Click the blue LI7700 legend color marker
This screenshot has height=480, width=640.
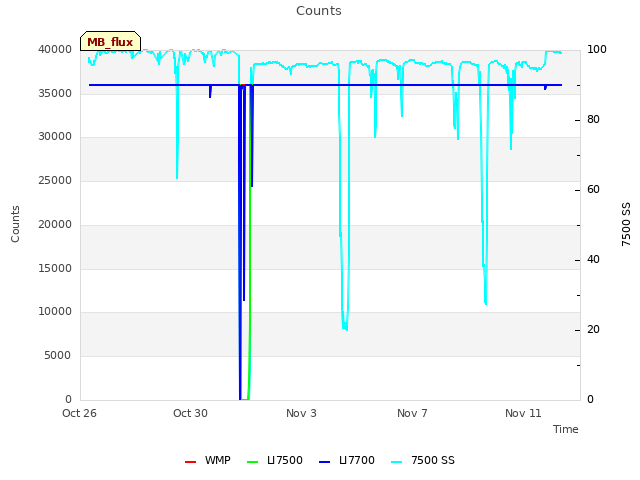pyautogui.click(x=324, y=462)
